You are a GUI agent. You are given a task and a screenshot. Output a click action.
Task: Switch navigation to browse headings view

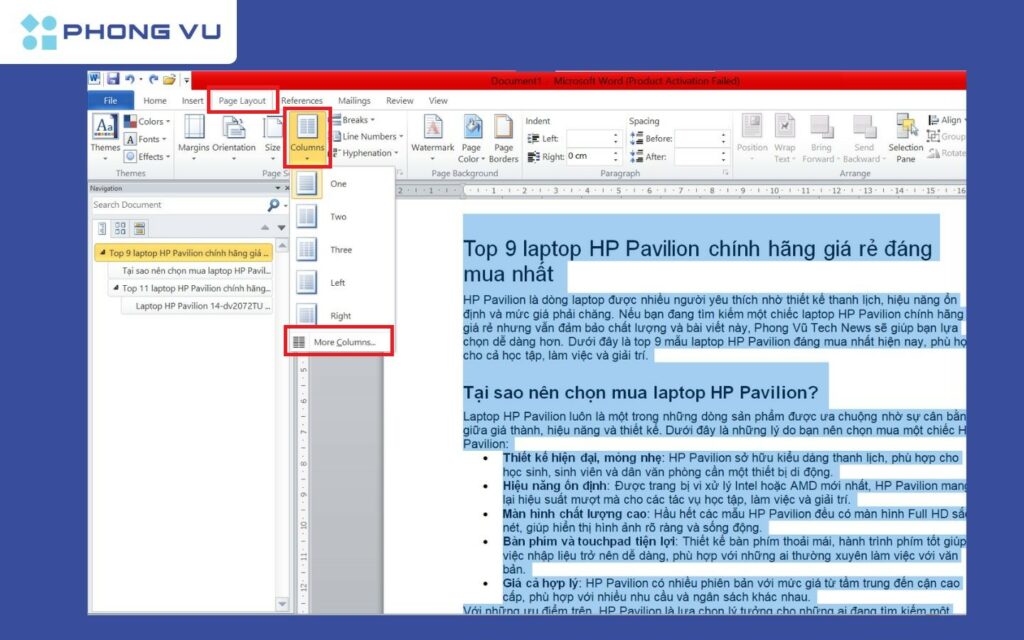(x=103, y=228)
